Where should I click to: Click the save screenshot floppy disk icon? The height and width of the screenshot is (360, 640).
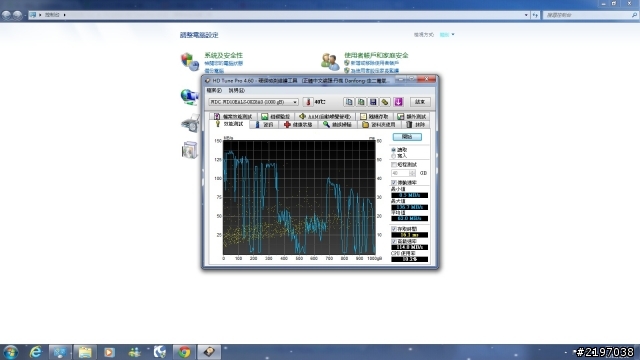(373, 102)
